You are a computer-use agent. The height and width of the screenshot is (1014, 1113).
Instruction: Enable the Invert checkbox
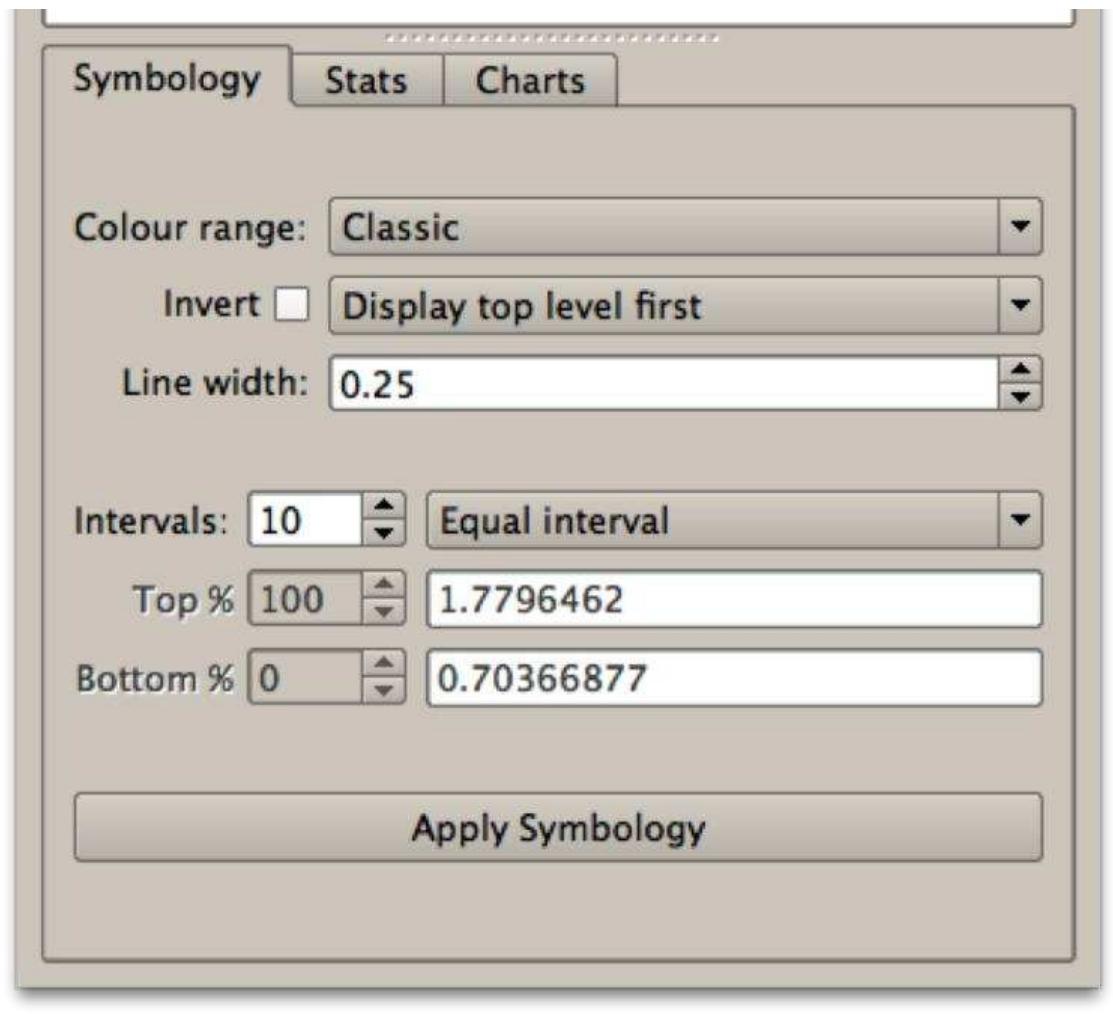[x=292, y=304]
